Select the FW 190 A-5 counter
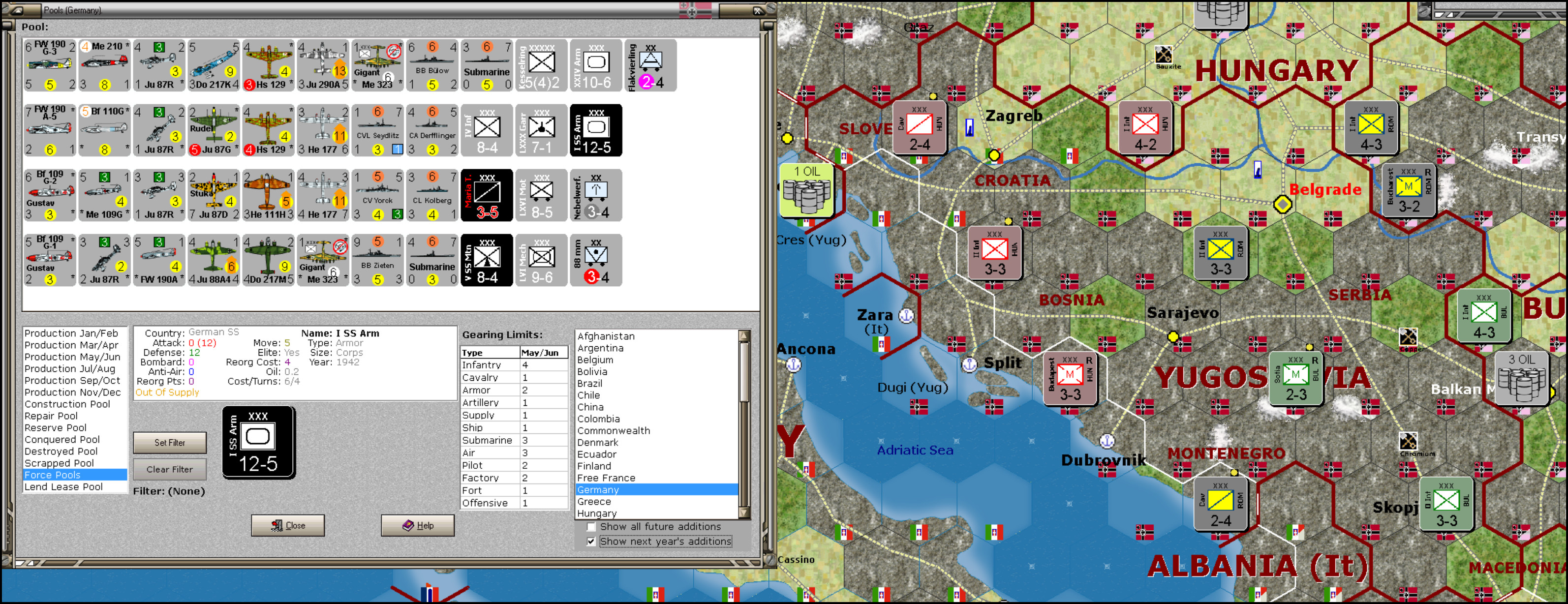This screenshot has height=604, width=1568. coord(50,130)
